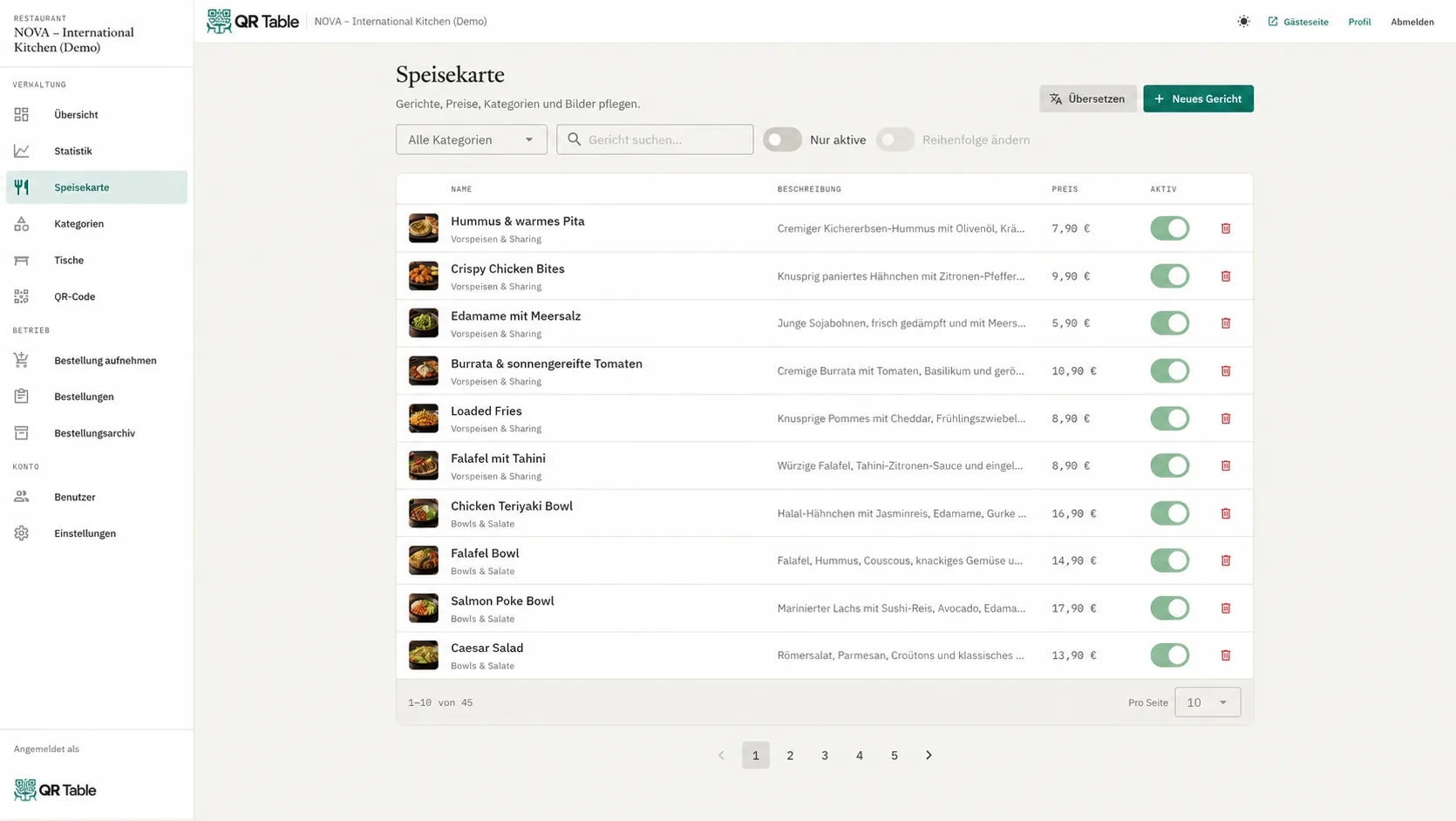Screen dimensions: 1456x821
Task: Open the Pro Seite rows dropdown
Action: pos(1208,702)
